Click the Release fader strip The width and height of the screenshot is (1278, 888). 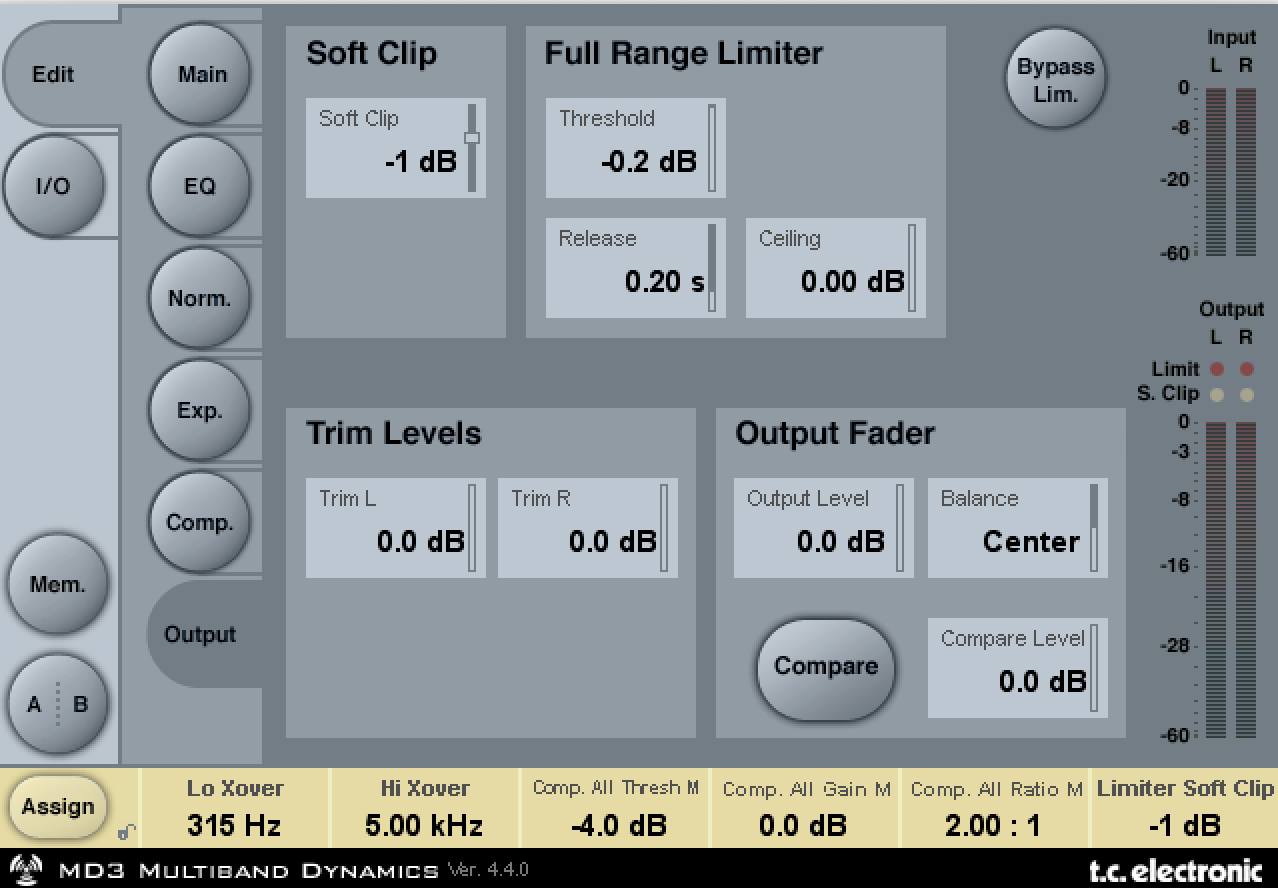click(x=713, y=268)
